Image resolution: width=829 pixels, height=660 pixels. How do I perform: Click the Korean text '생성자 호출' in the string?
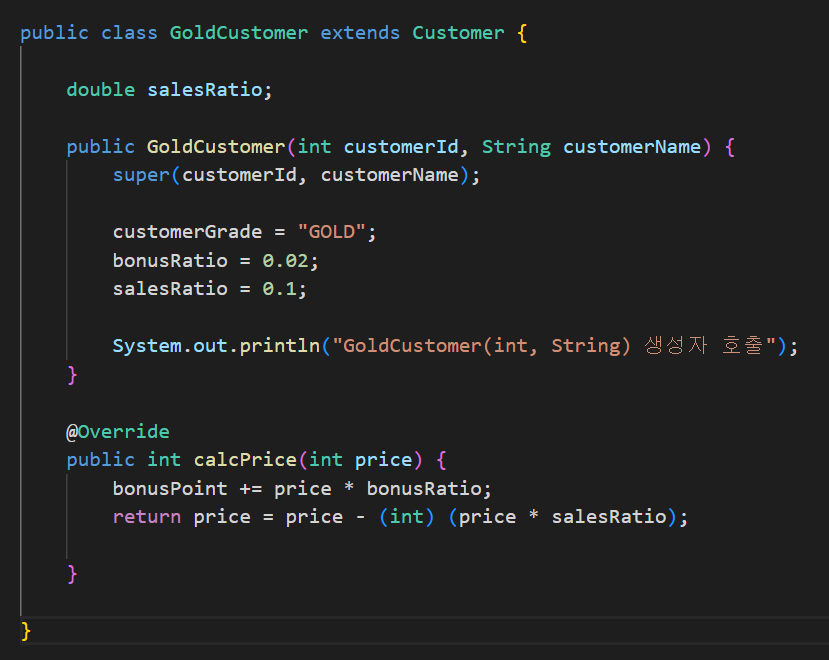click(x=704, y=346)
